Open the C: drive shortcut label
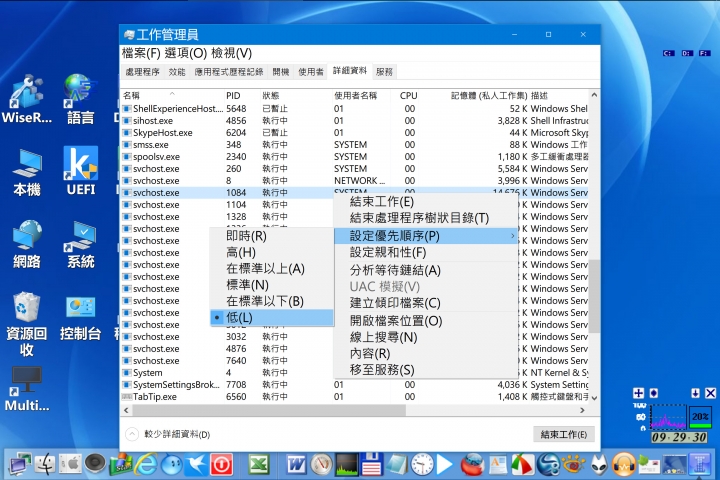The image size is (720, 480). (669, 53)
